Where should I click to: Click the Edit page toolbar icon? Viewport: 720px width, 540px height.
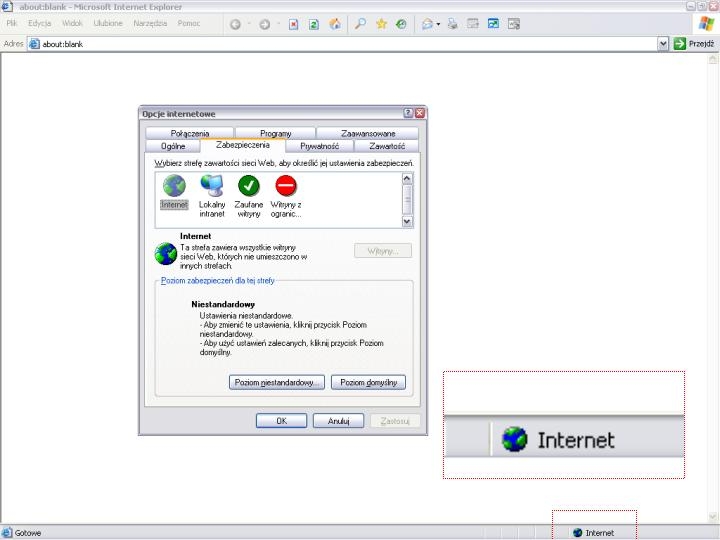coord(473,23)
